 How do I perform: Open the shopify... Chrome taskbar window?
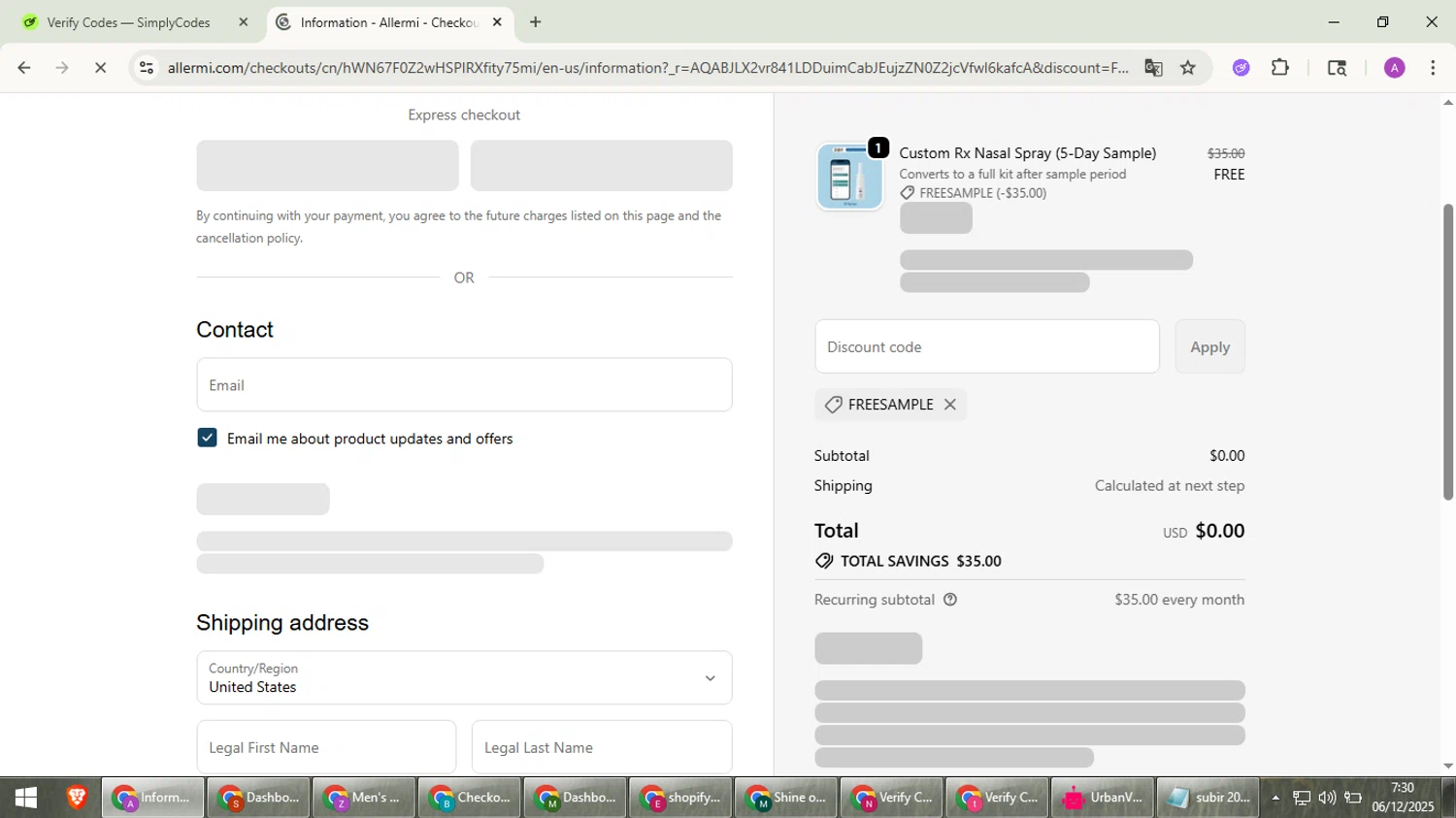[x=679, y=798]
